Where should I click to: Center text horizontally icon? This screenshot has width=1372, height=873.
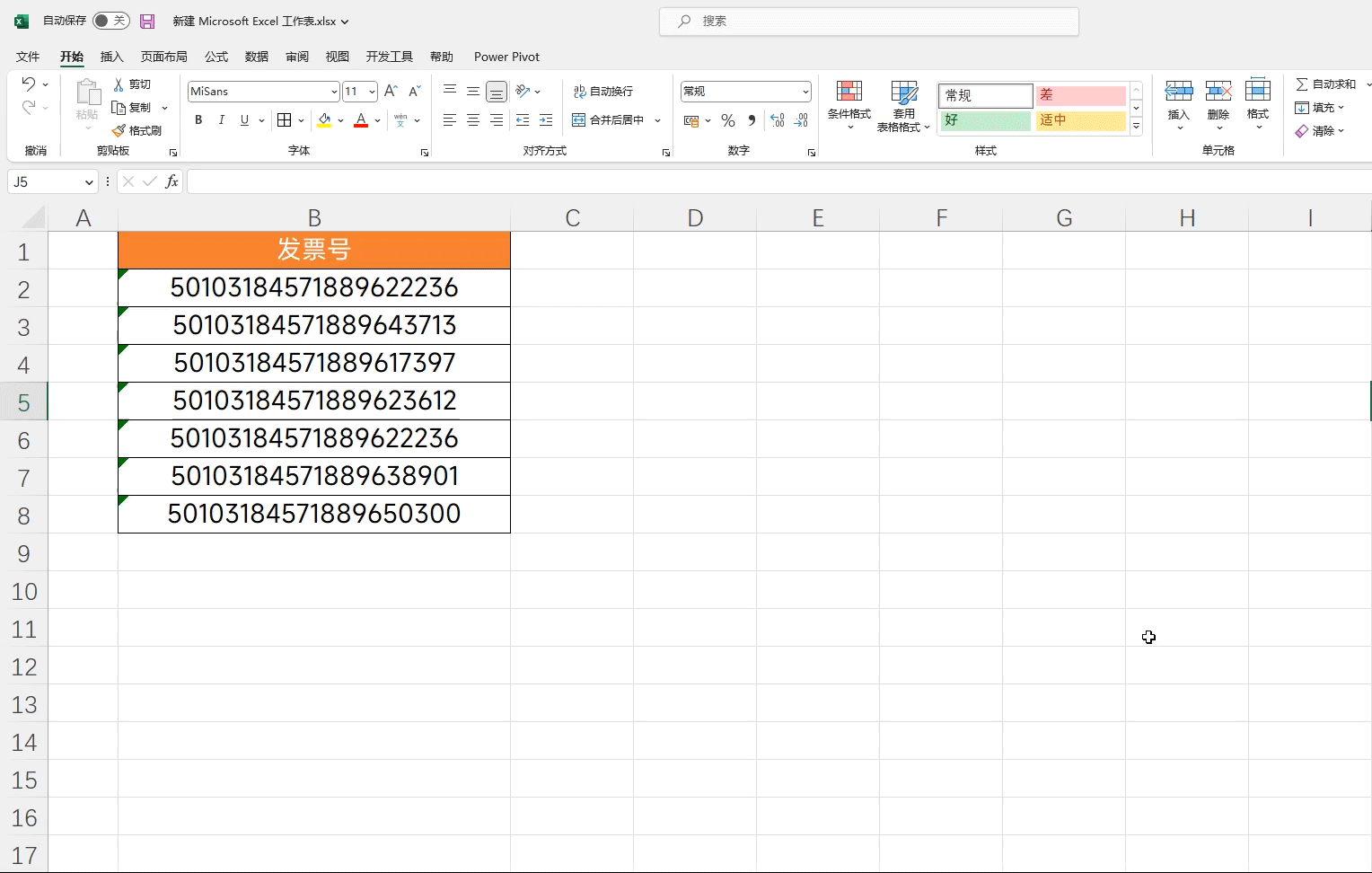click(x=473, y=119)
